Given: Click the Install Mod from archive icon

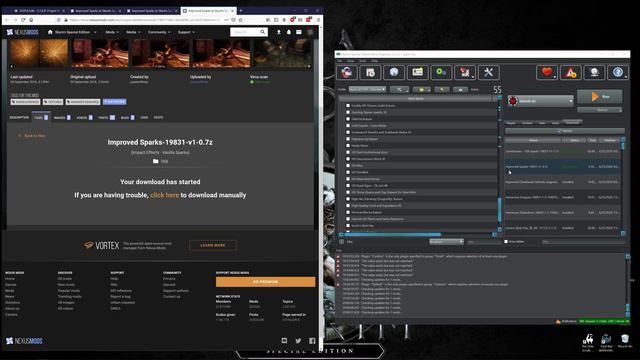Looking at the screenshot, I should (370, 73).
